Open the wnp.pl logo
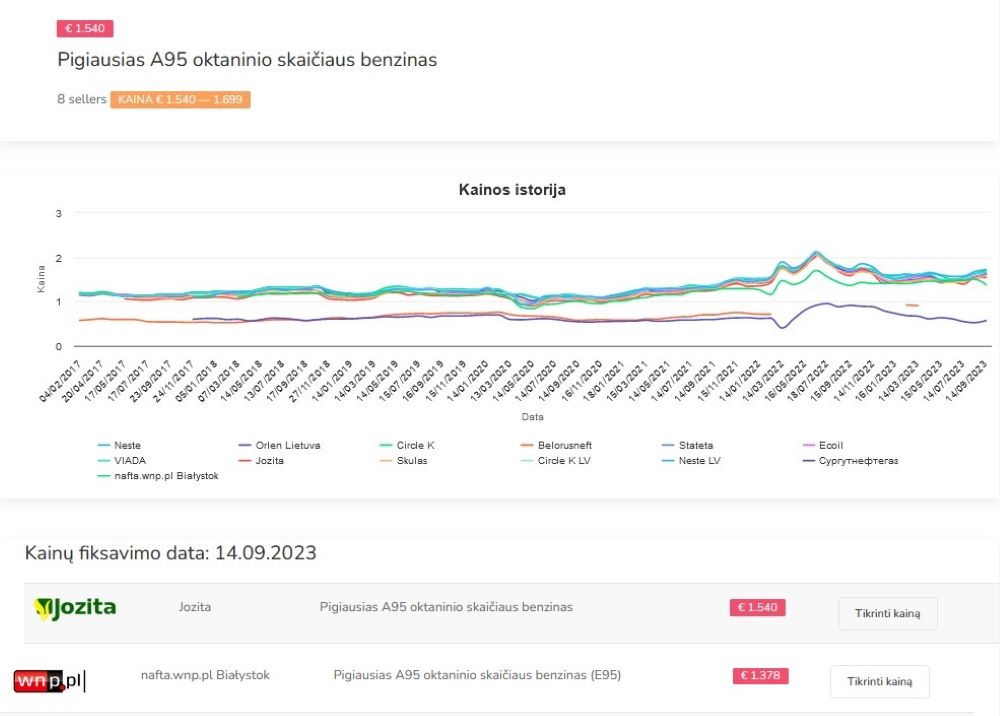This screenshot has height=716, width=1000. pyautogui.click(x=49, y=680)
